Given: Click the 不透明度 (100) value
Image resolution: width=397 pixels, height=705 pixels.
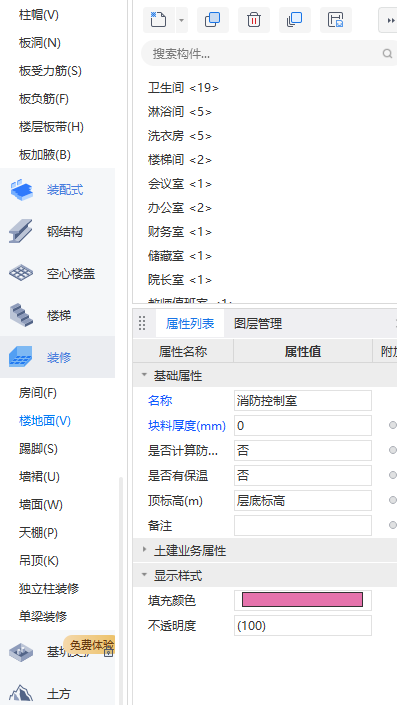Looking at the screenshot, I should click(303, 625).
